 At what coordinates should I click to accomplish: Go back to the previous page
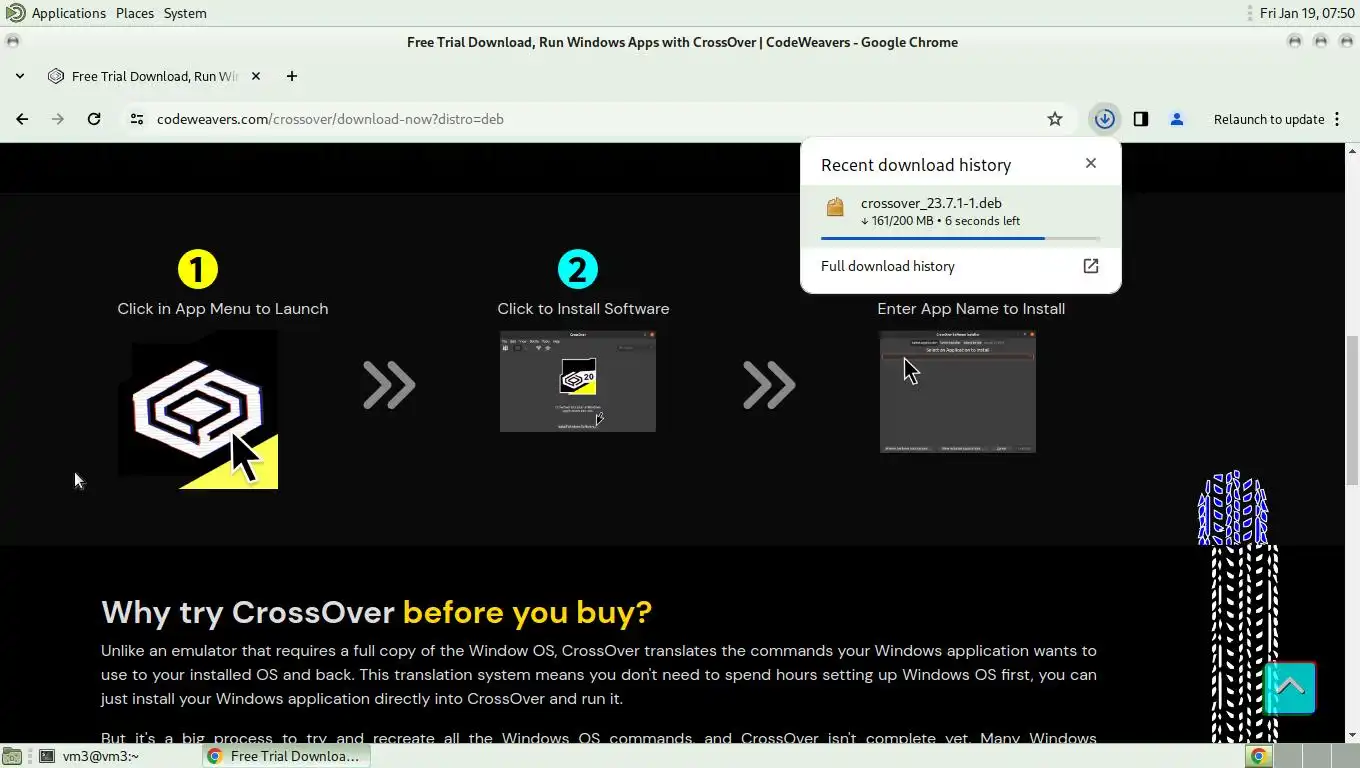(x=22, y=119)
